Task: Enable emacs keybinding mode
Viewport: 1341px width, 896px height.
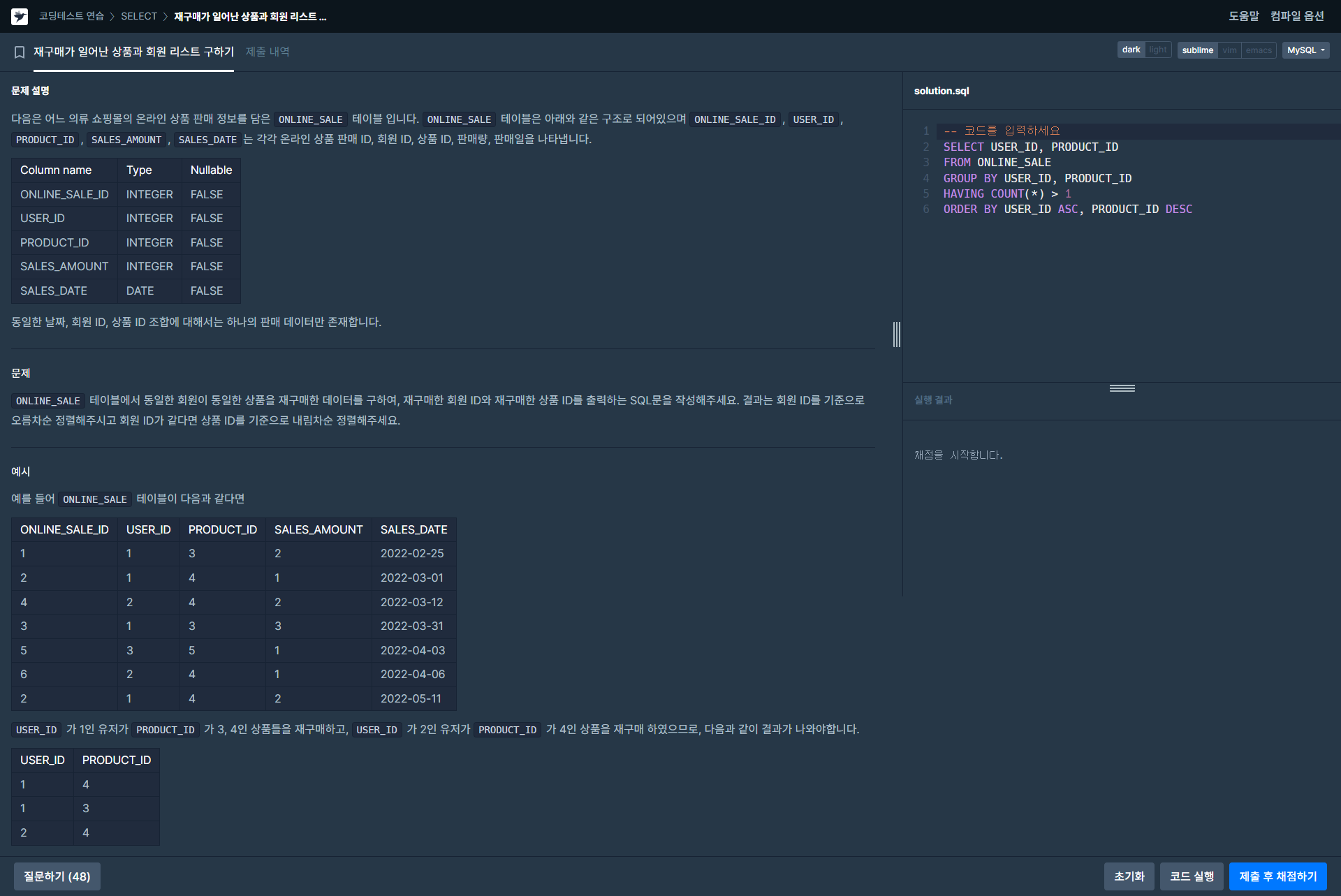Action: (1259, 50)
